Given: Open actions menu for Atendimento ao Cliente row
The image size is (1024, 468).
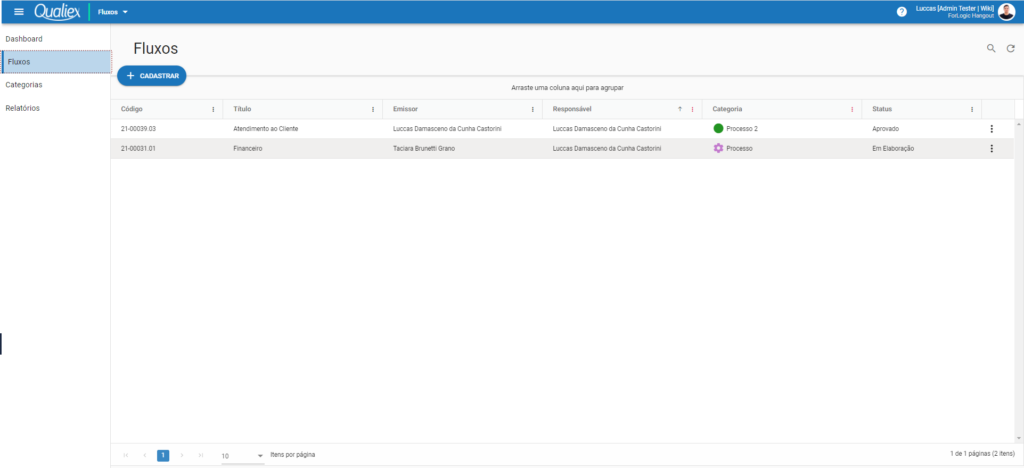Looking at the screenshot, I should [x=991, y=129].
